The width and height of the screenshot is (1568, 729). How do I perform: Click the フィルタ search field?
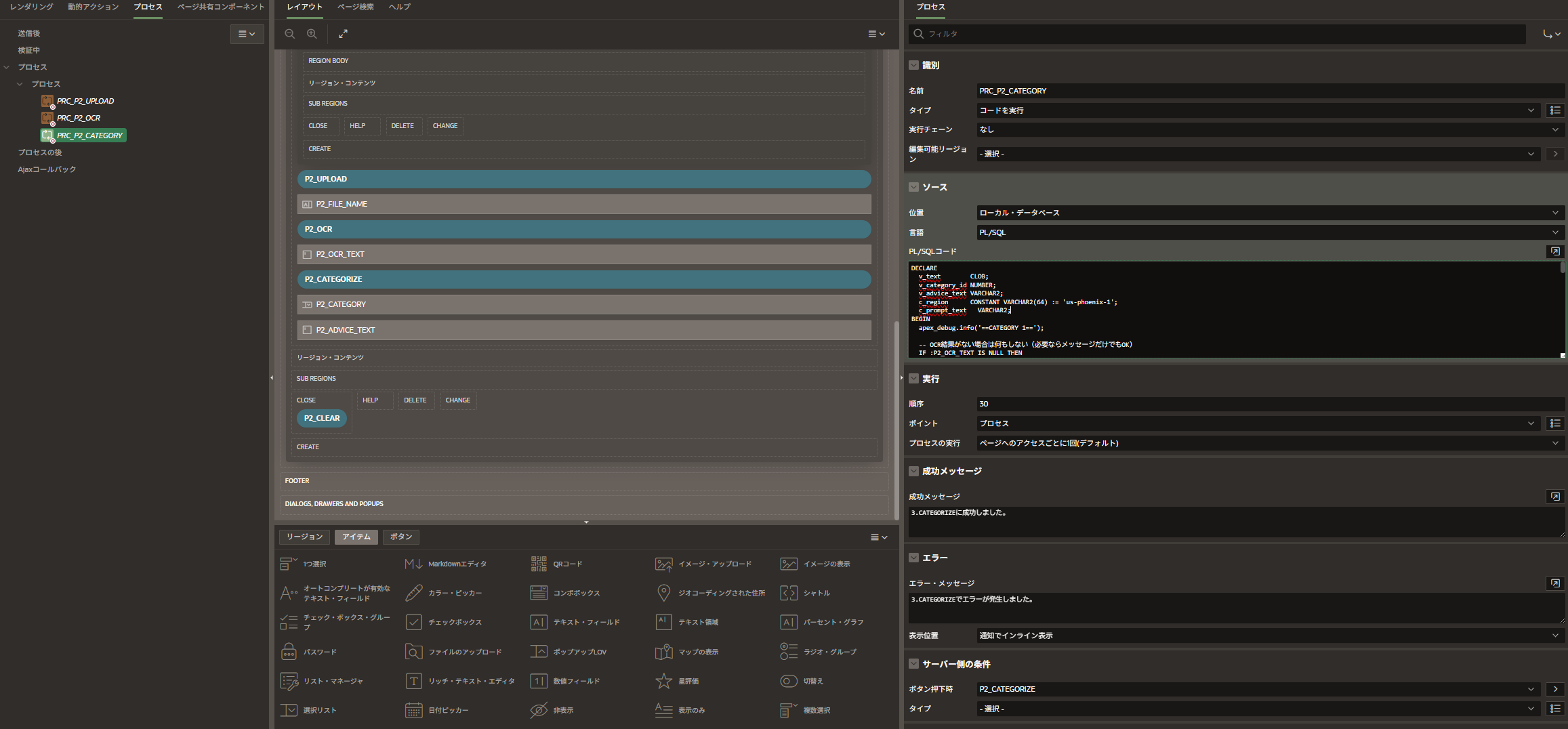point(1218,34)
